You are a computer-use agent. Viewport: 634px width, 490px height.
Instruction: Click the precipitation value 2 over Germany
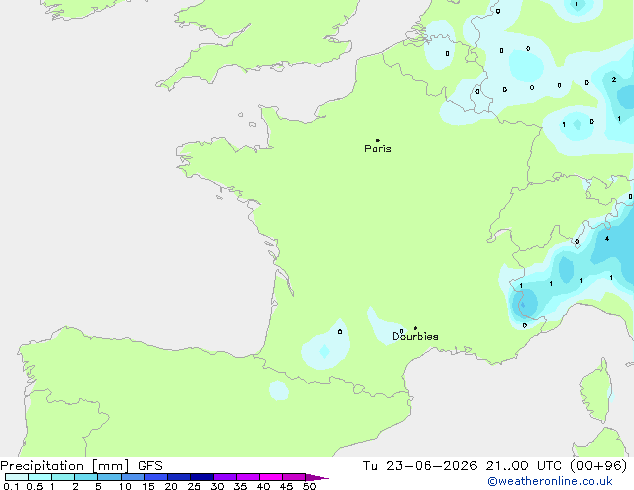[614, 80]
